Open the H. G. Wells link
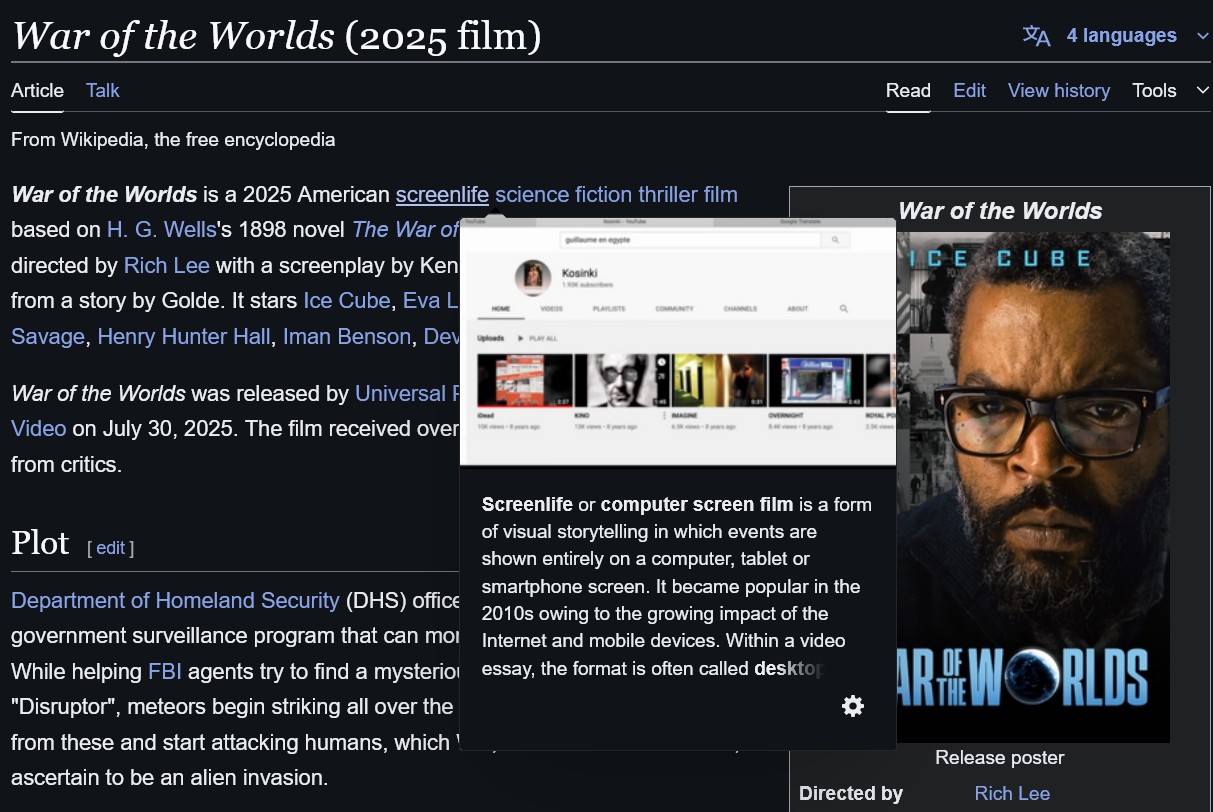 [161, 229]
